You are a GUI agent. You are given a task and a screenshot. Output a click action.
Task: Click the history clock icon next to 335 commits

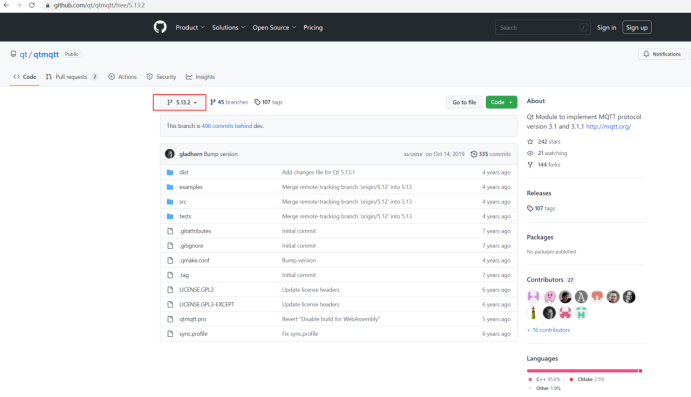pyautogui.click(x=474, y=154)
